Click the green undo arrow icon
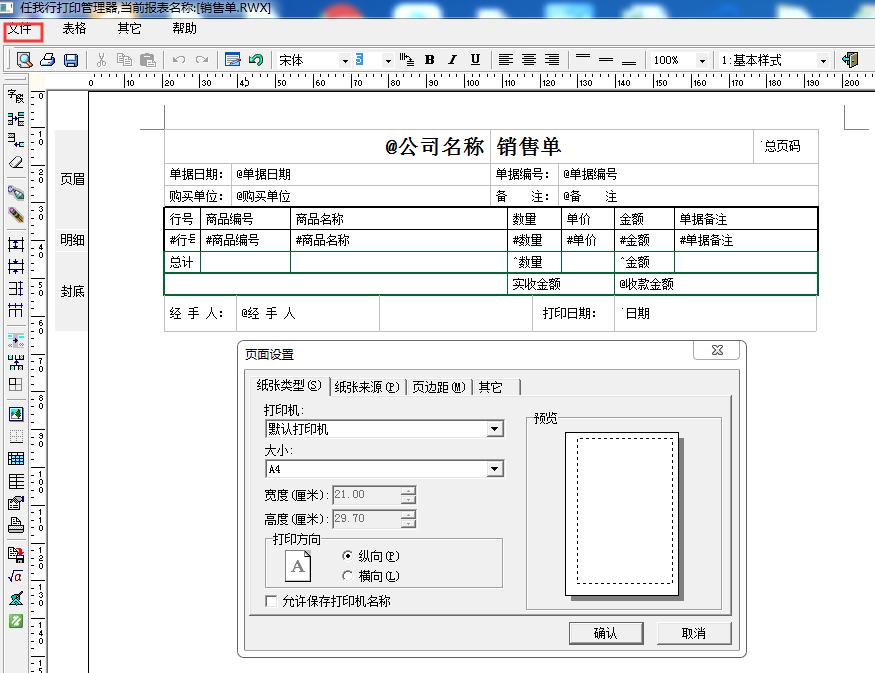The image size is (875, 673). point(256,60)
